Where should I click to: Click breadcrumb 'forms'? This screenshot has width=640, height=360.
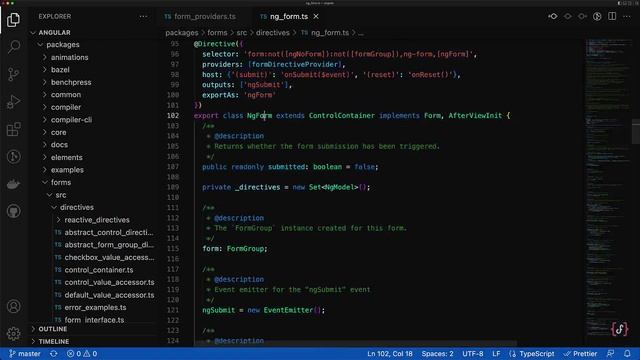(217, 33)
